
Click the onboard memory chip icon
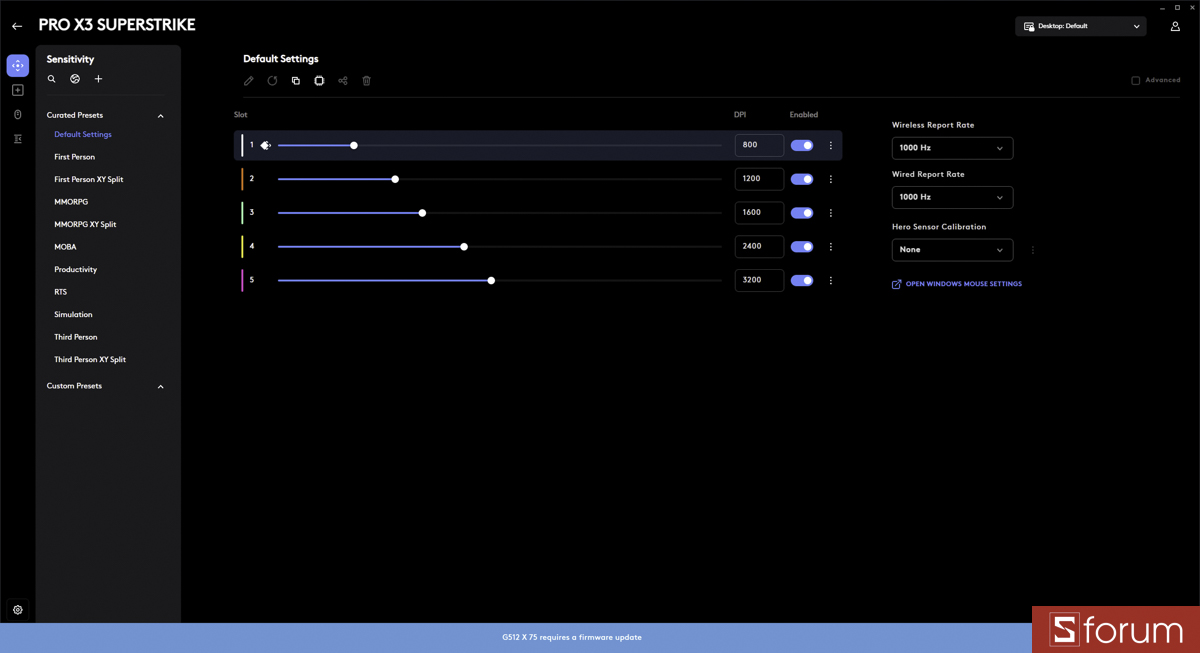coord(319,81)
